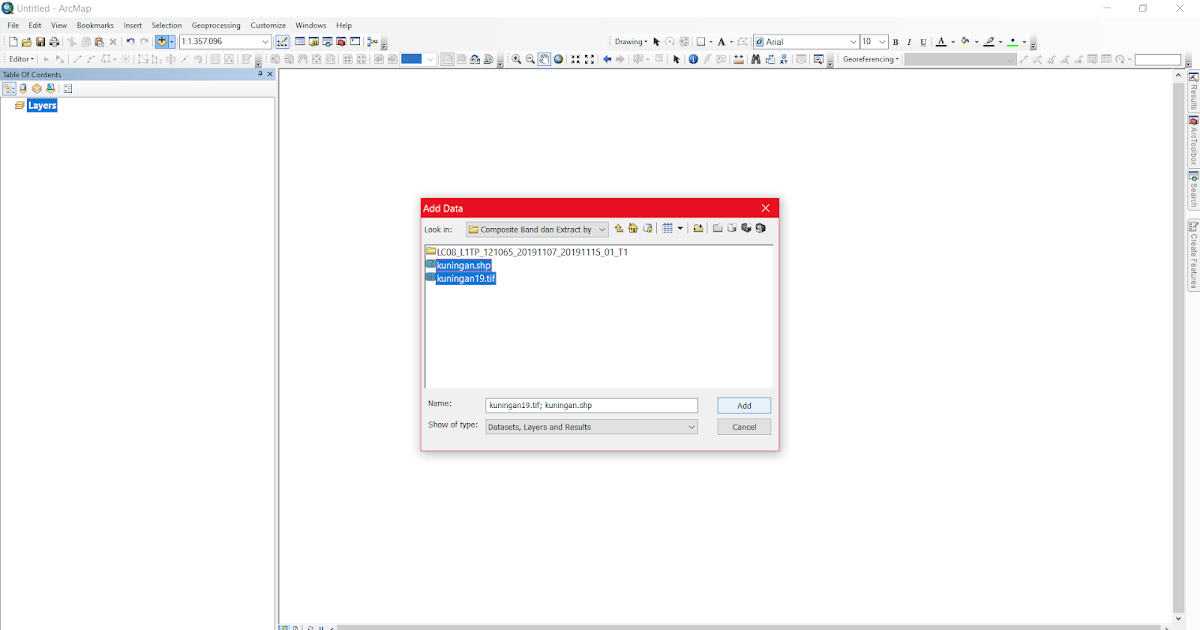
Task: Pin the Table Of Contents panel
Action: pyautogui.click(x=260, y=74)
